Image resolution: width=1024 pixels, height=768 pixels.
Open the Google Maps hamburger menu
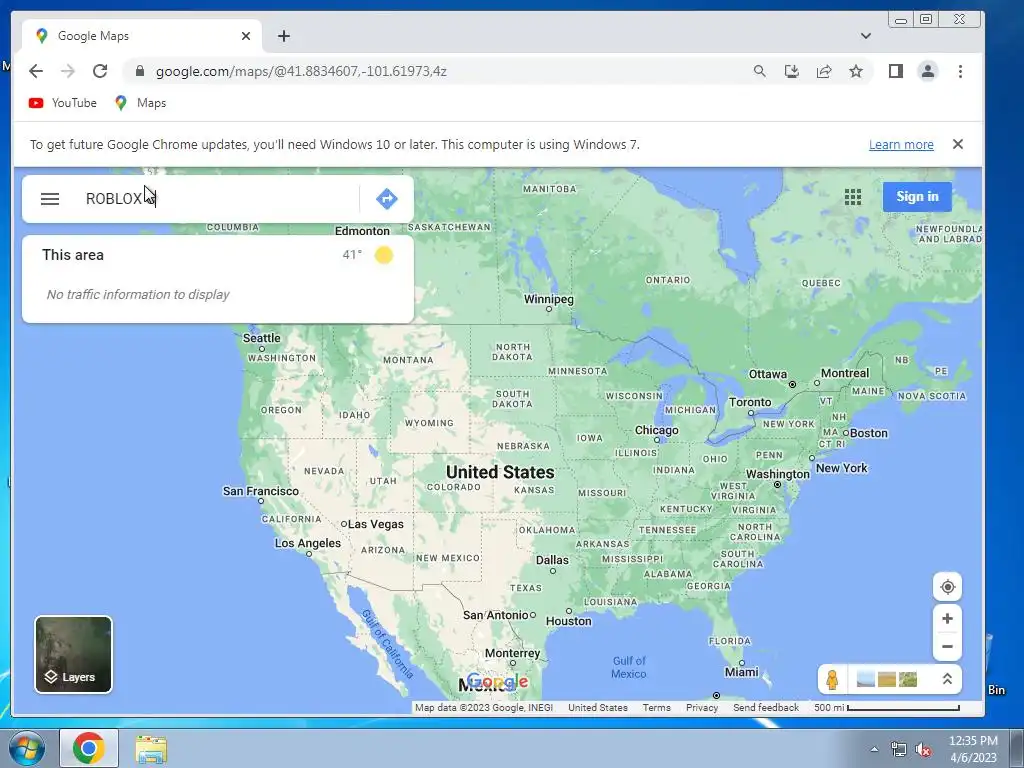coord(50,199)
